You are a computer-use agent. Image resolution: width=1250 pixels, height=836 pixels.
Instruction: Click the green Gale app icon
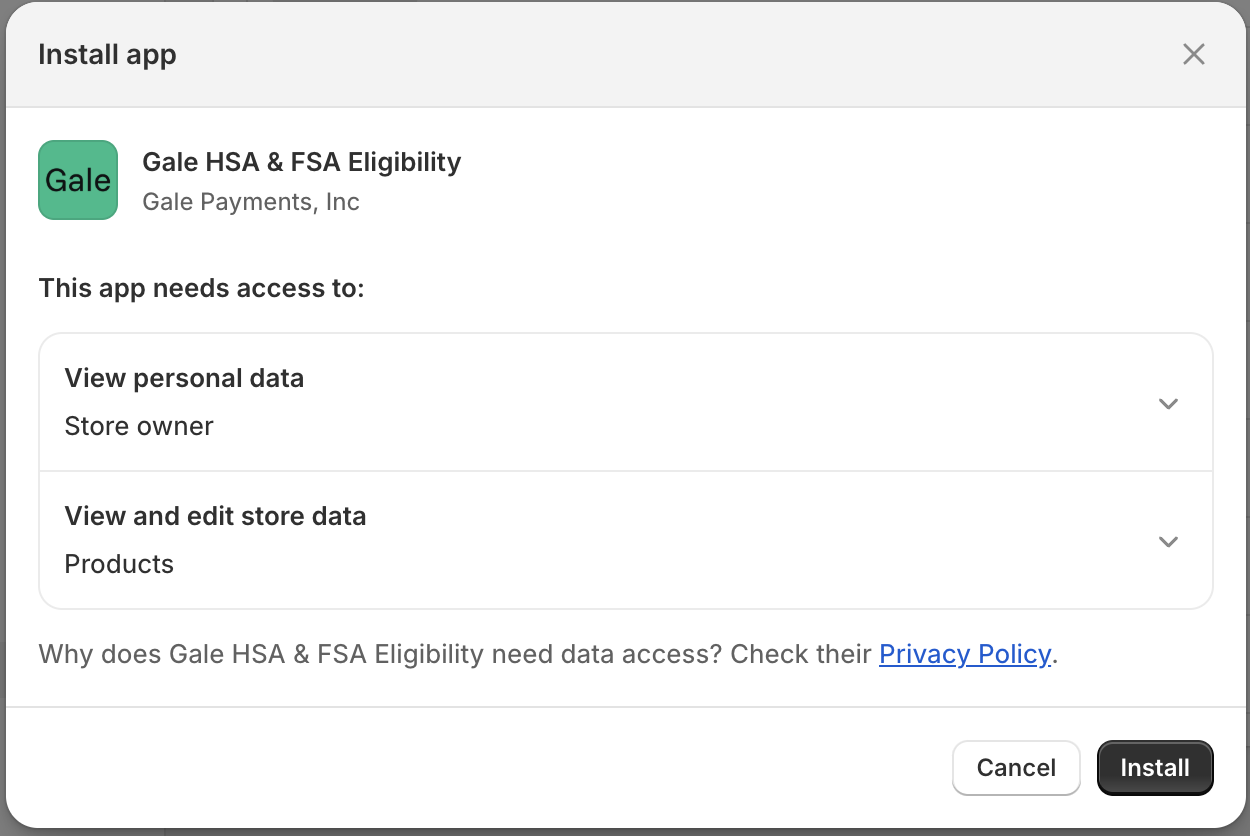(x=78, y=180)
